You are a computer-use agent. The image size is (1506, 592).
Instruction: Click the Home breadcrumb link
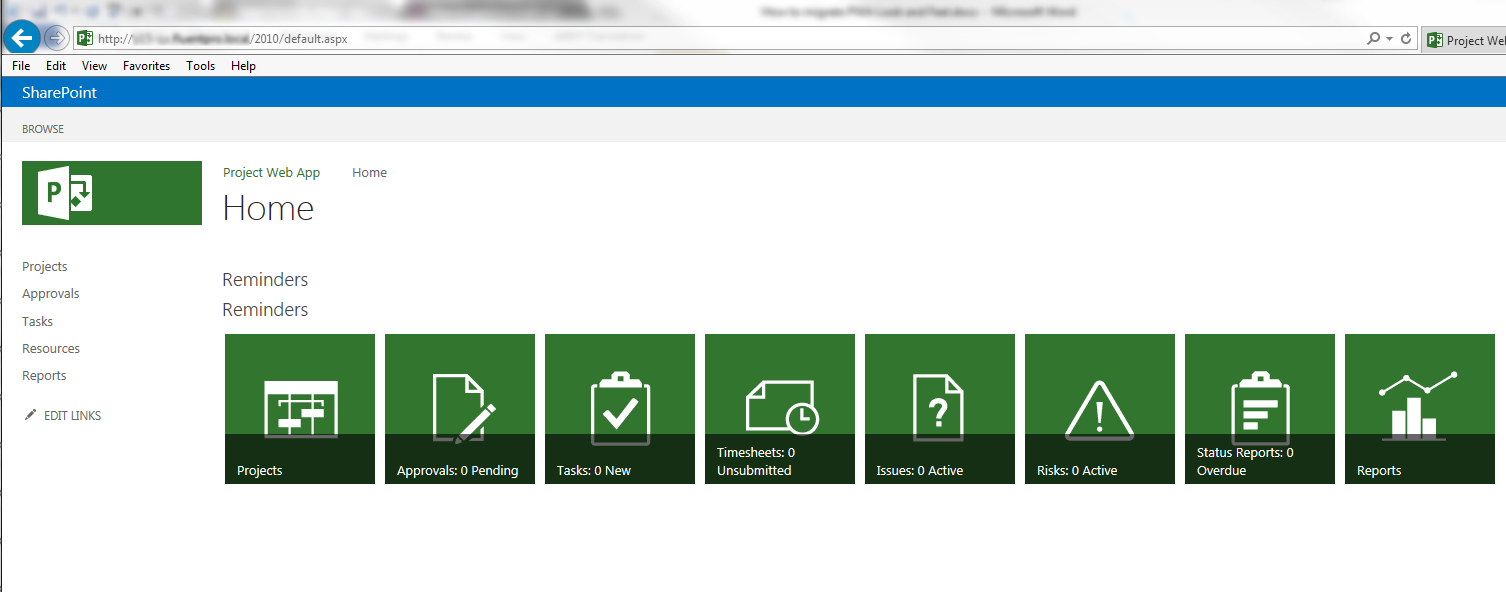tap(369, 173)
